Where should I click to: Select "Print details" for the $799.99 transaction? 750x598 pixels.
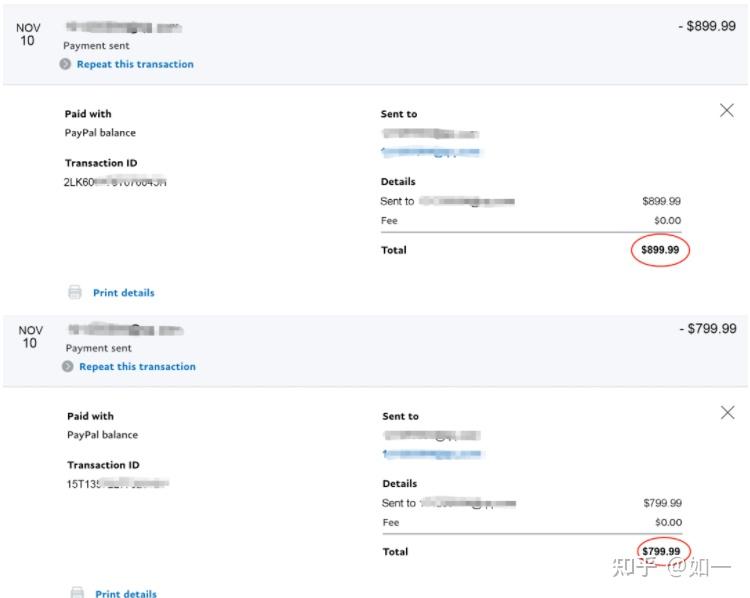point(126,594)
